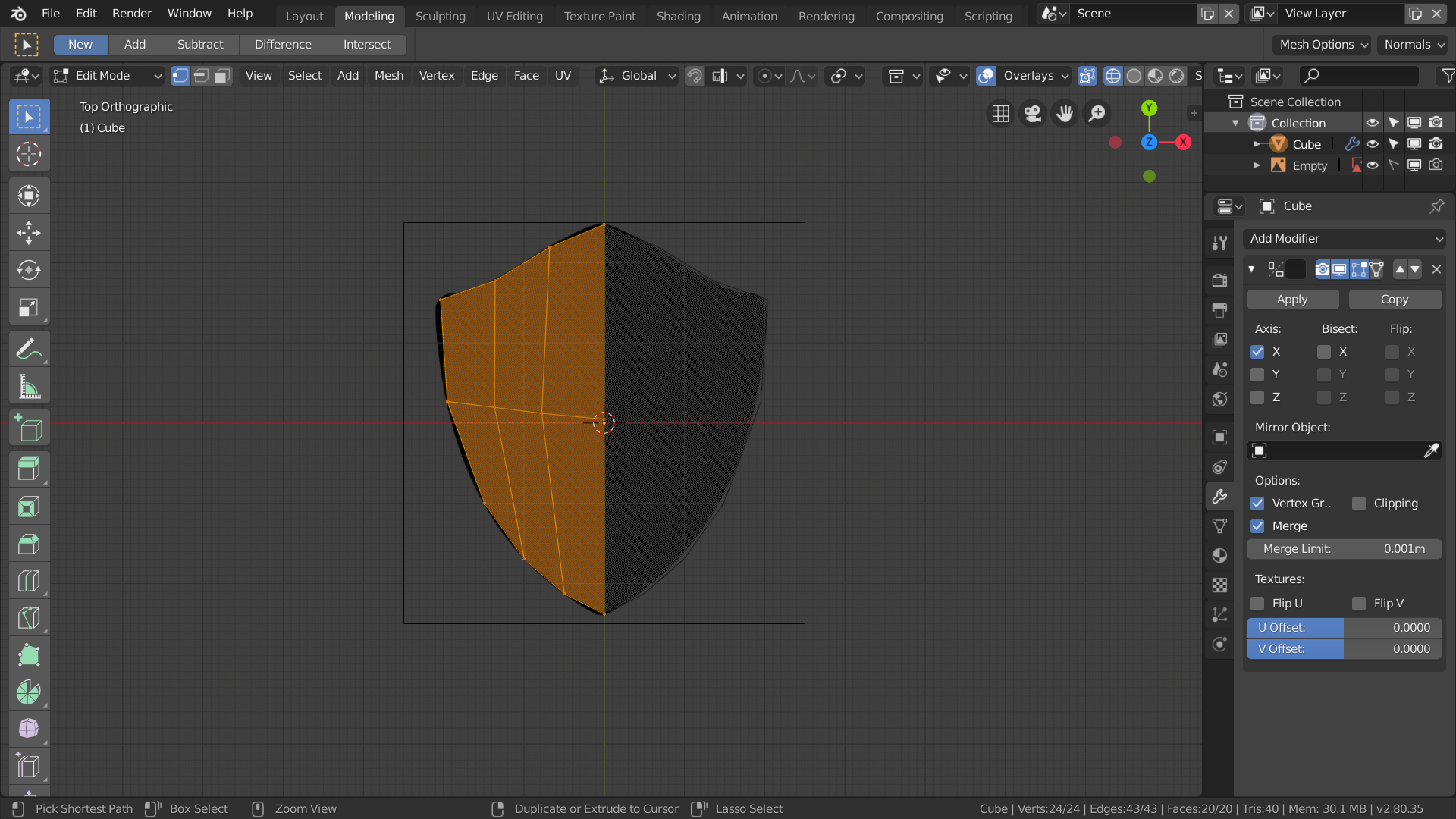Hide the Cube object in viewport
Image resolution: width=1456 pixels, height=819 pixels.
1373,144
